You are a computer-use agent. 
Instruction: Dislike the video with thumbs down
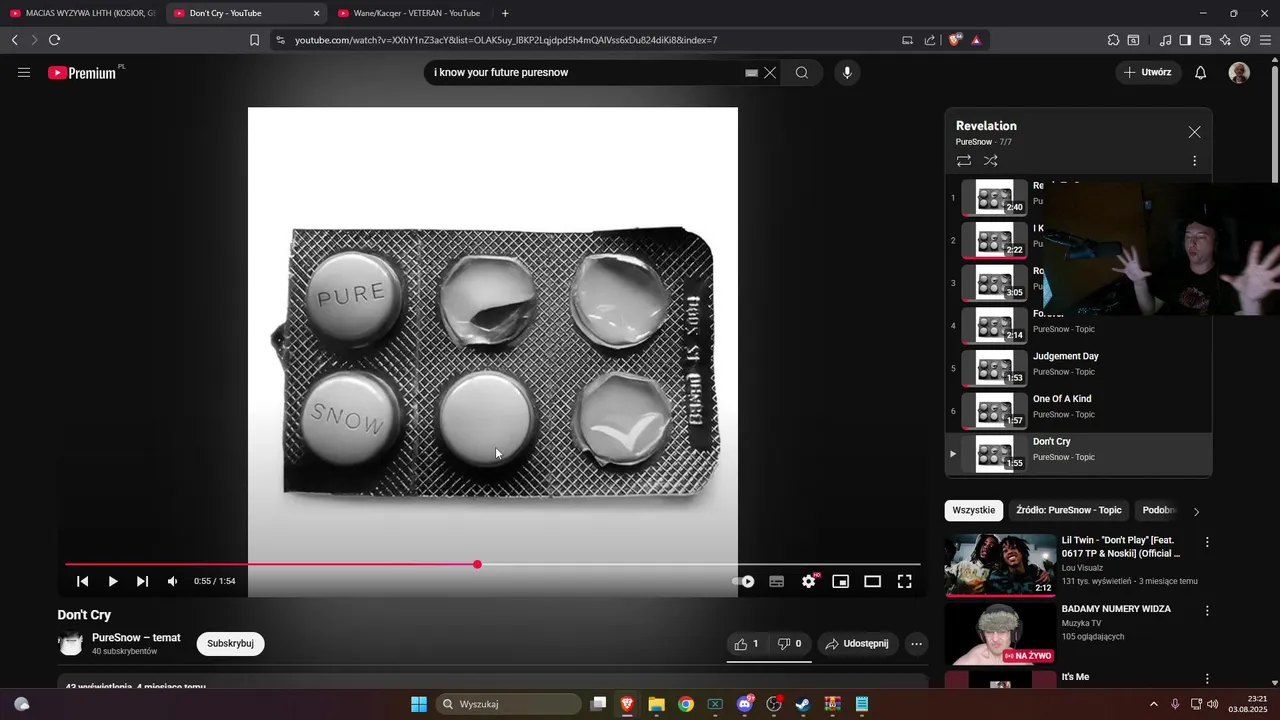tap(790, 644)
